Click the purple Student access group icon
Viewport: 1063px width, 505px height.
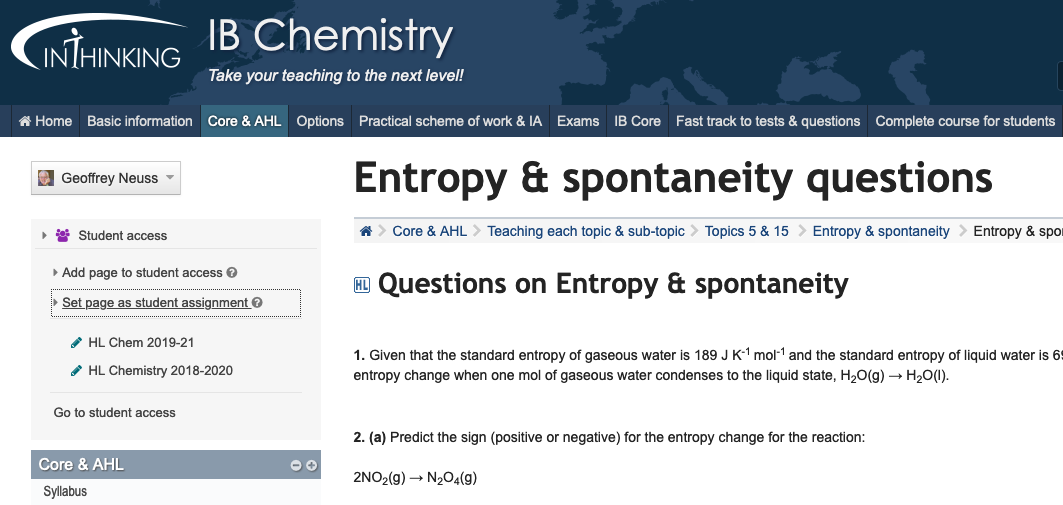pyautogui.click(x=63, y=236)
